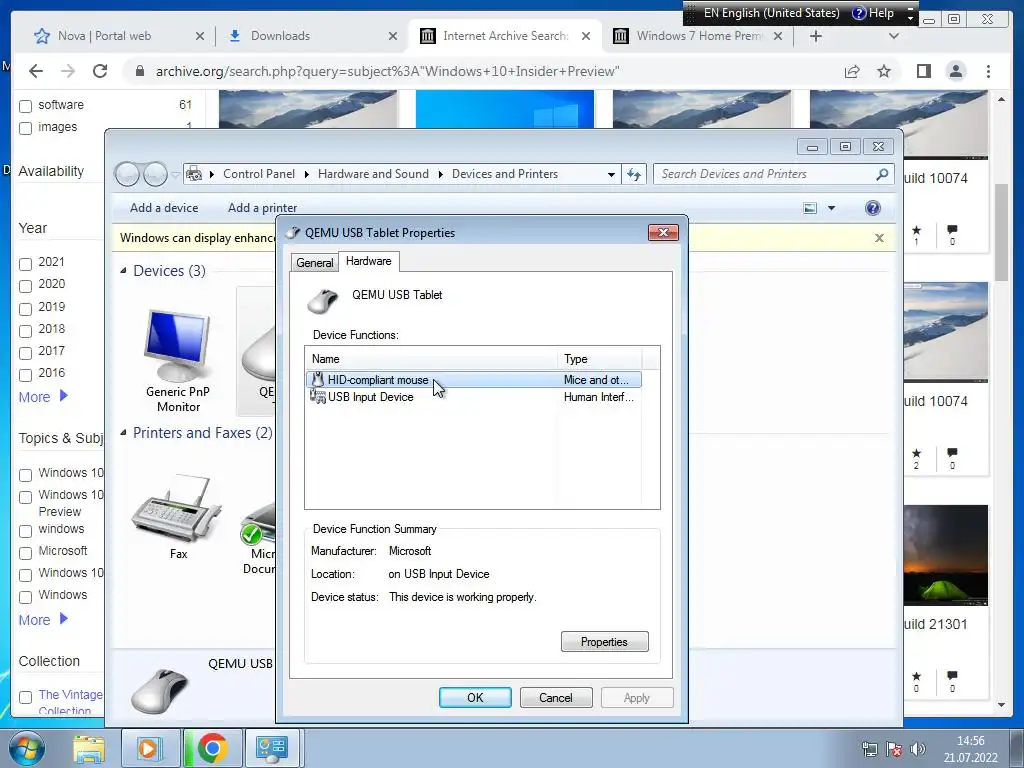Show More topics and subjects
This screenshot has width=1024, height=768.
coord(43,619)
